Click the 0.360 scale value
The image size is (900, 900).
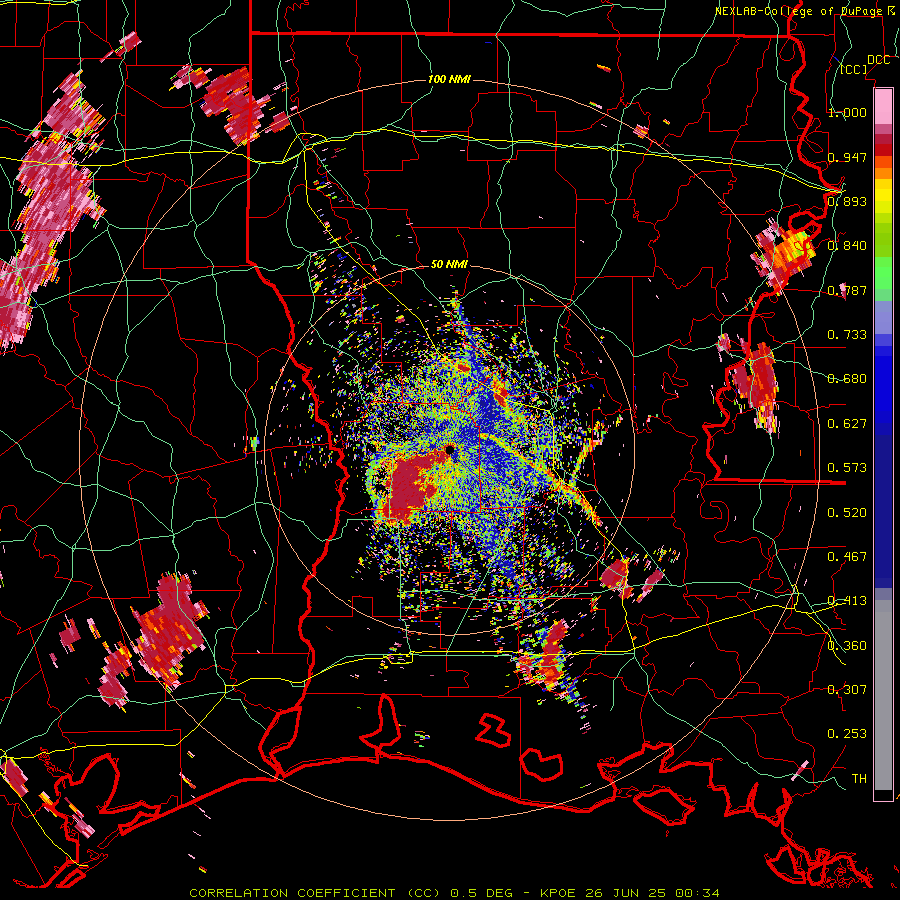[x=847, y=646]
